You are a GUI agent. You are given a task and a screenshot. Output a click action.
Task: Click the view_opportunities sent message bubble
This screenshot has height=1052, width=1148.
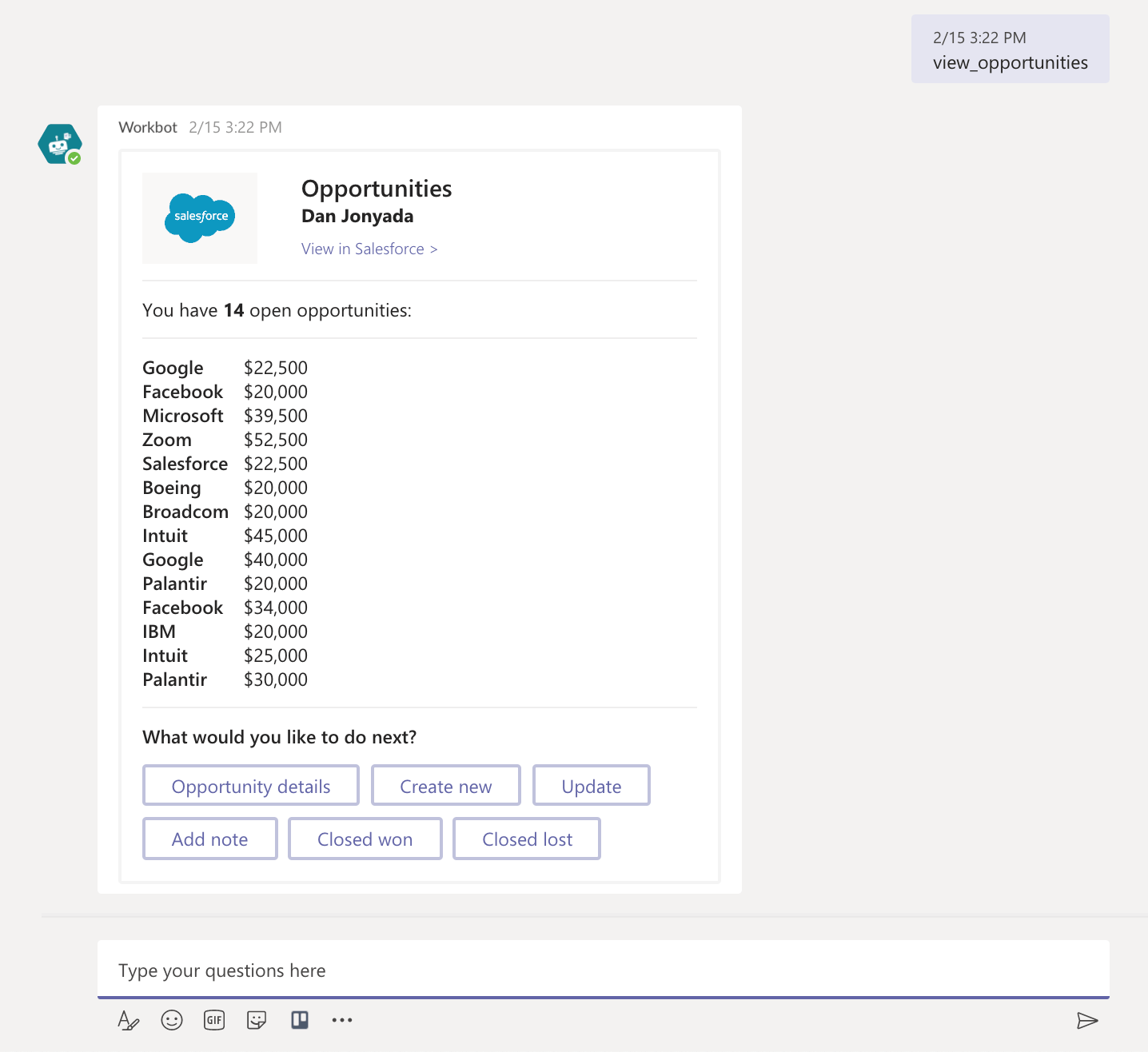point(1010,50)
